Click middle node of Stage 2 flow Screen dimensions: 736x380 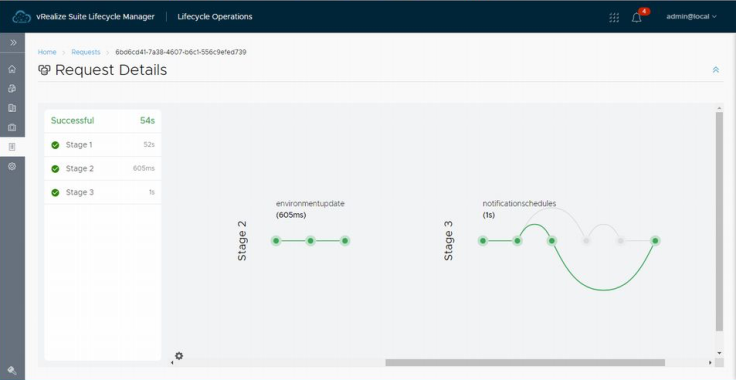(310, 241)
